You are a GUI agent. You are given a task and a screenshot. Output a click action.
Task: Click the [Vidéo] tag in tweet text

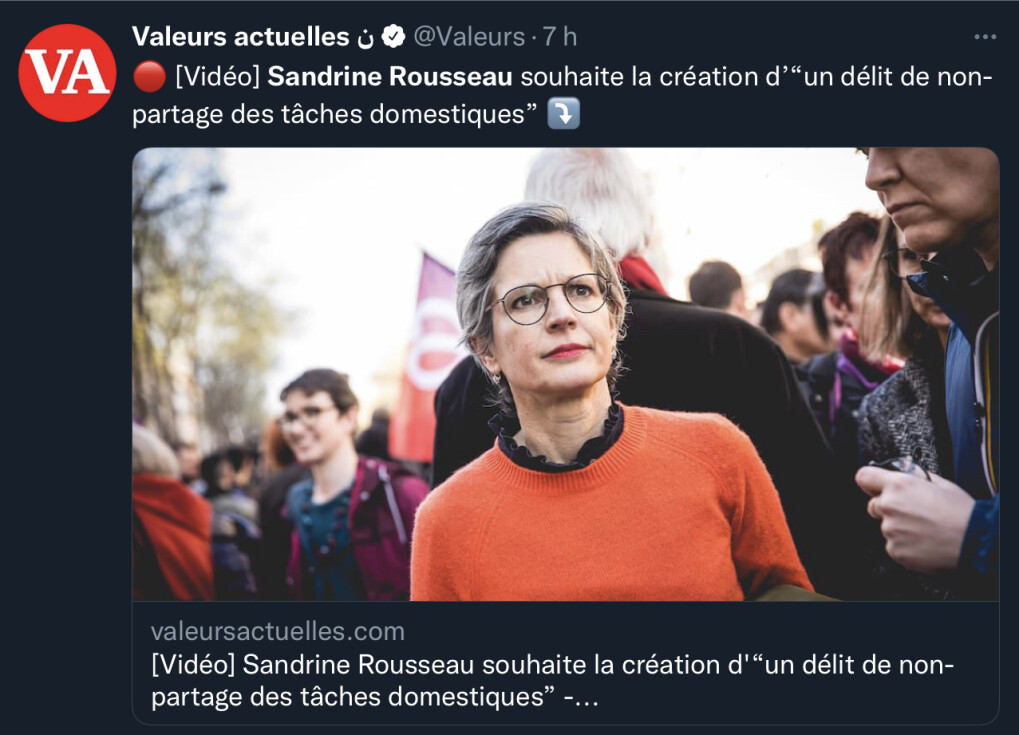point(218,77)
